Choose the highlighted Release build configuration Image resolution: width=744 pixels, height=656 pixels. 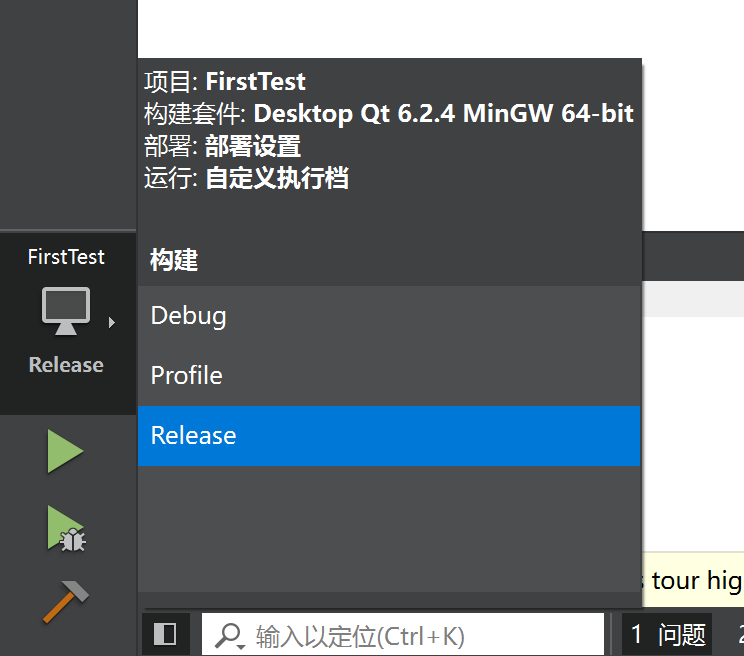pyautogui.click(x=389, y=435)
